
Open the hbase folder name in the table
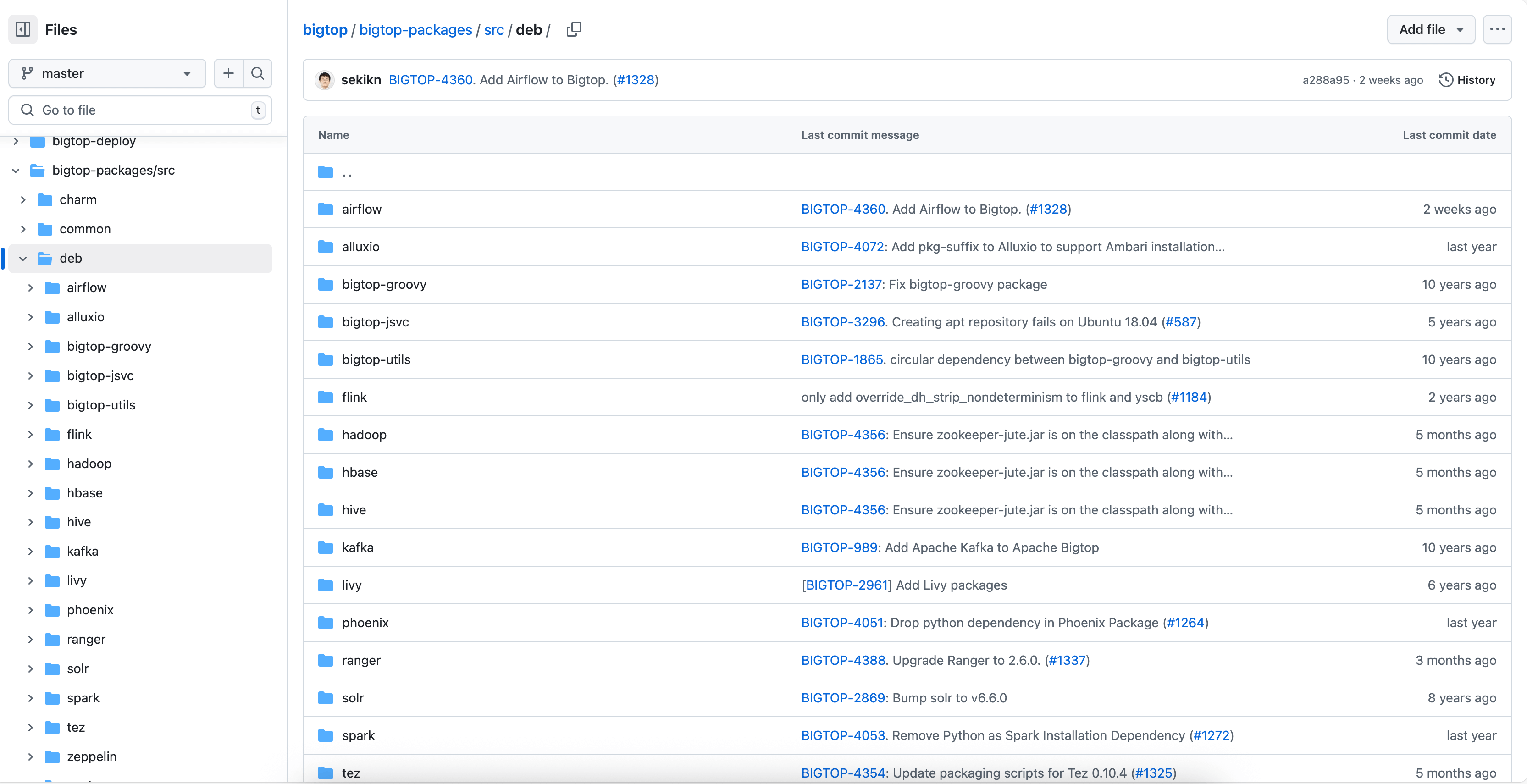[360, 472]
